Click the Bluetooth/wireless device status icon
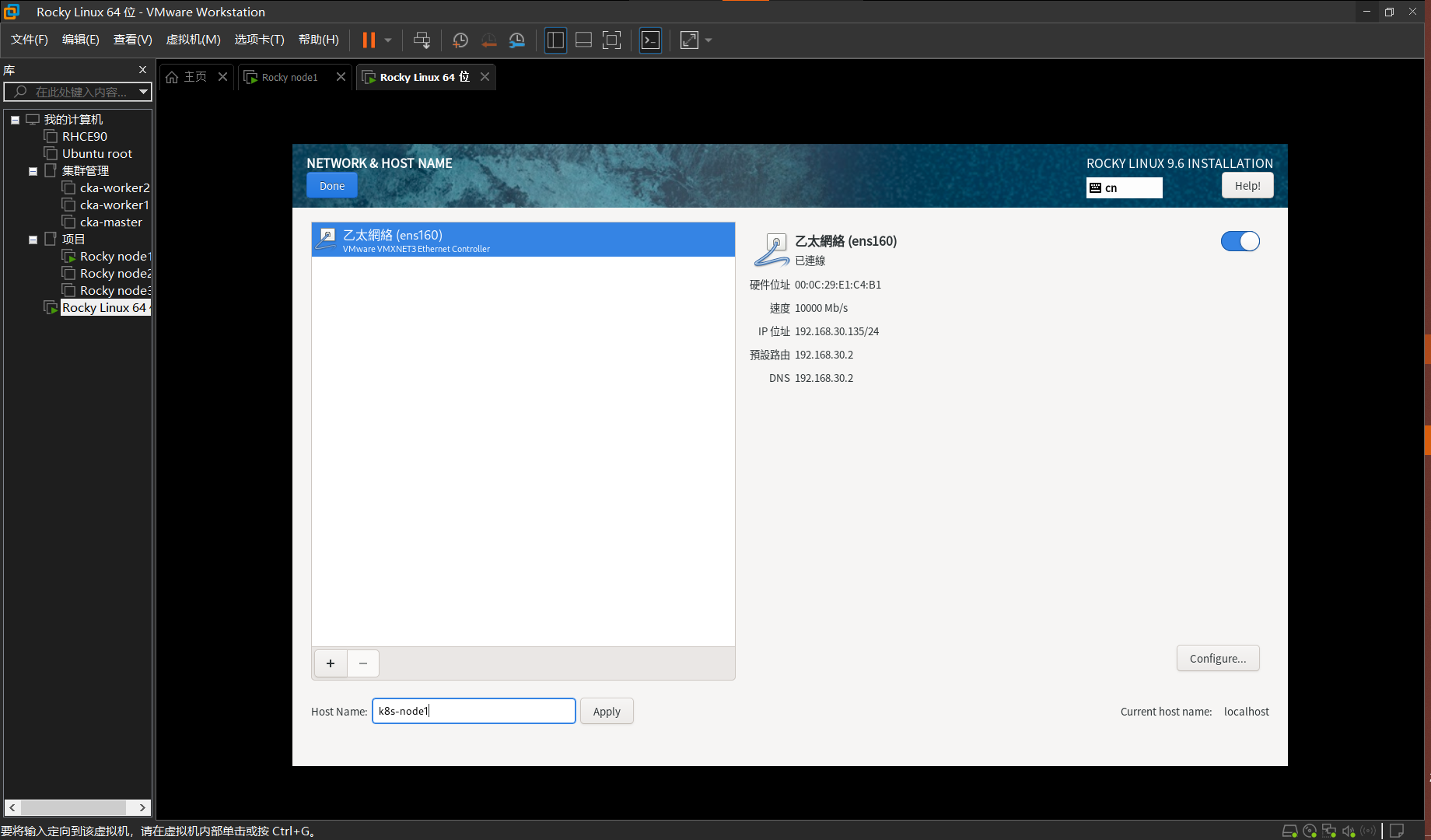This screenshot has width=1431, height=840. (1368, 831)
